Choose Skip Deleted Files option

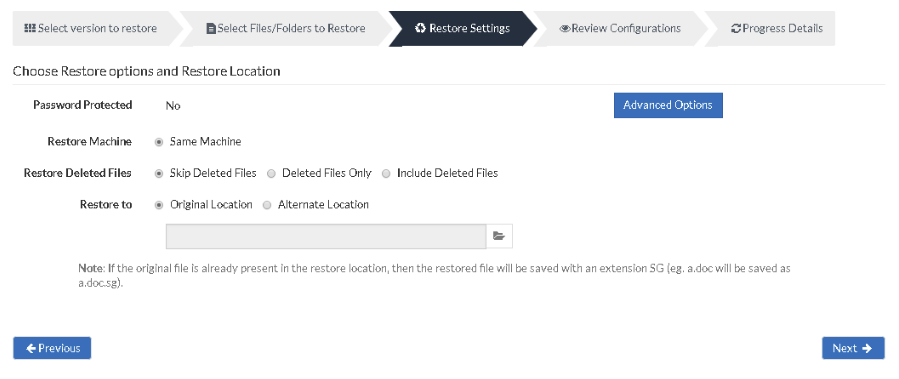(x=159, y=173)
